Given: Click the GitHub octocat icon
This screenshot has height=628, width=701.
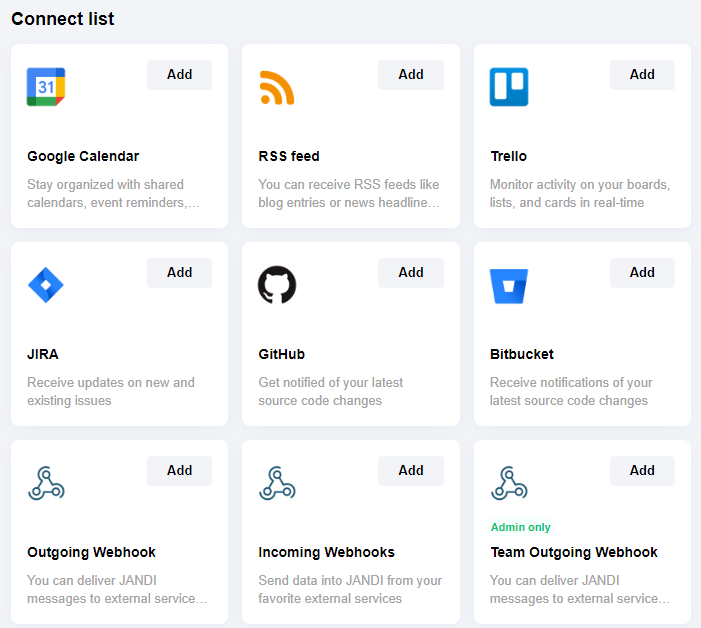Looking at the screenshot, I should [277, 285].
